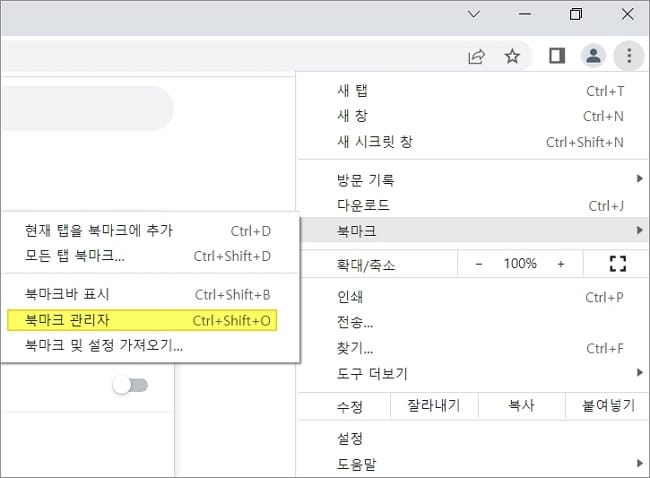Viewport: 650px width, 478px height.
Task: Click the three-dot Chrome menu button
Action: coord(629,56)
